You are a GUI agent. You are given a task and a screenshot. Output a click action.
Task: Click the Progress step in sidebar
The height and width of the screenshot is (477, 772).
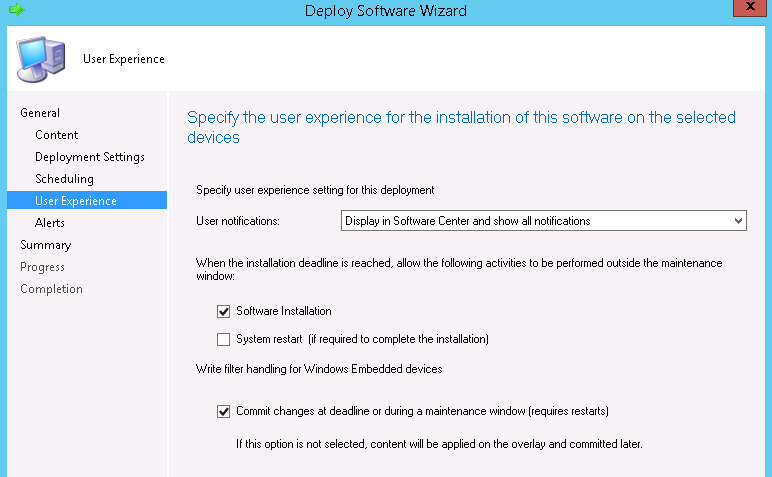pyautogui.click(x=42, y=267)
